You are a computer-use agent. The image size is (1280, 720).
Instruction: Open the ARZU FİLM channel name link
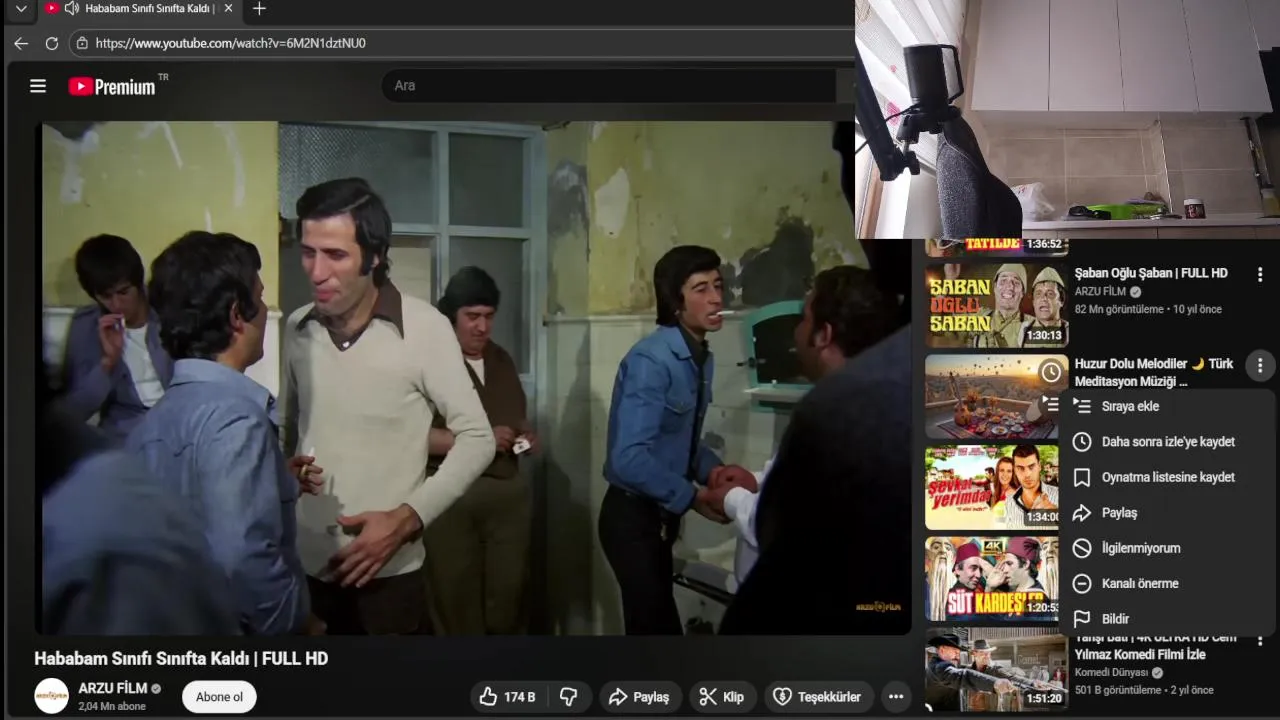point(113,688)
